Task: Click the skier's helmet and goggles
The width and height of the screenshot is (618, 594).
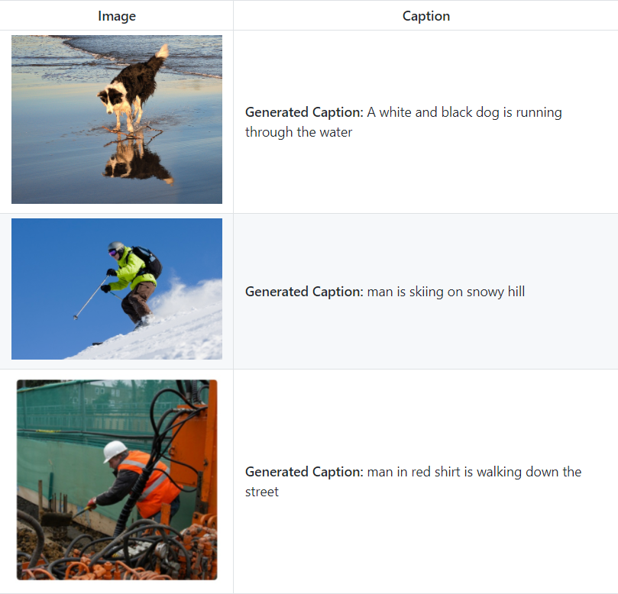Action: click(116, 249)
